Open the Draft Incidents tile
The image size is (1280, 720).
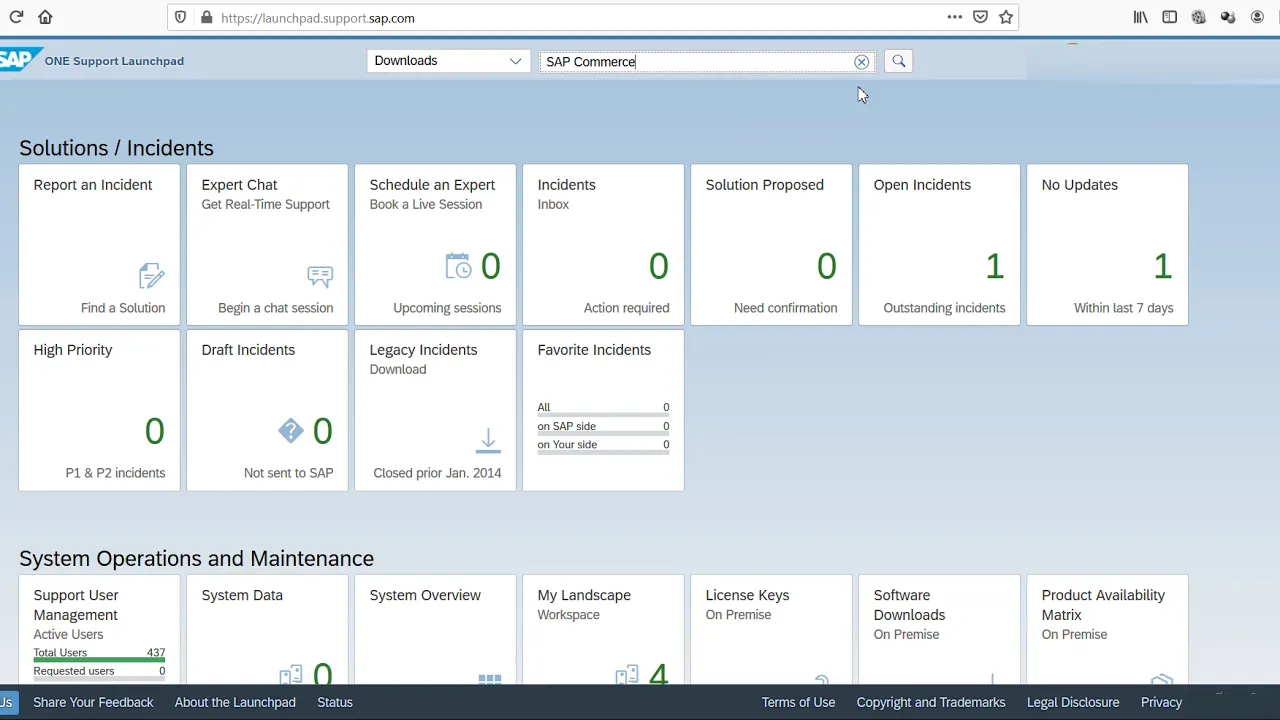click(x=267, y=410)
